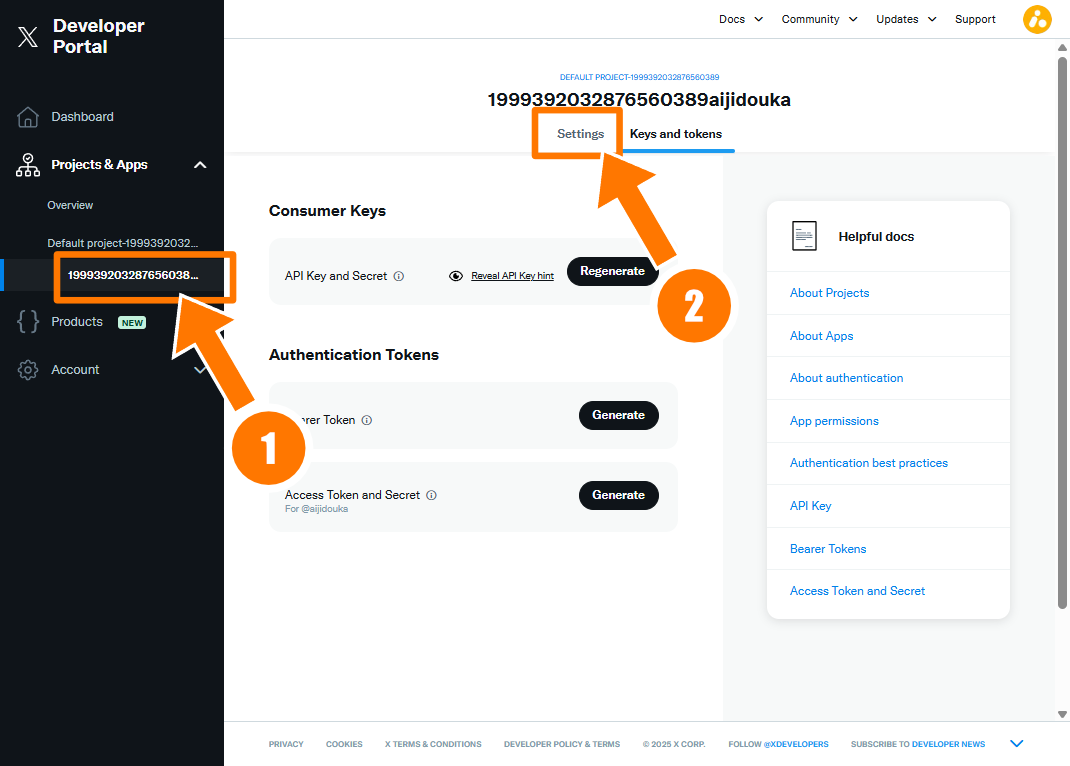
Task: Click the Projects & Apps hierarchy icon
Action: pos(28,165)
